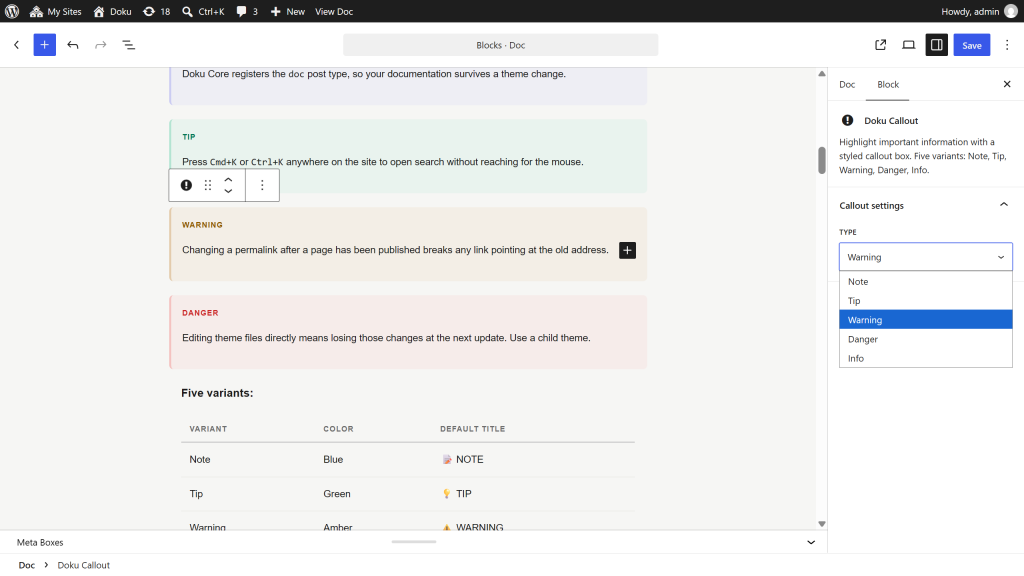1024x576 pixels.
Task: Click the scrollbar down arrow
Action: click(822, 524)
